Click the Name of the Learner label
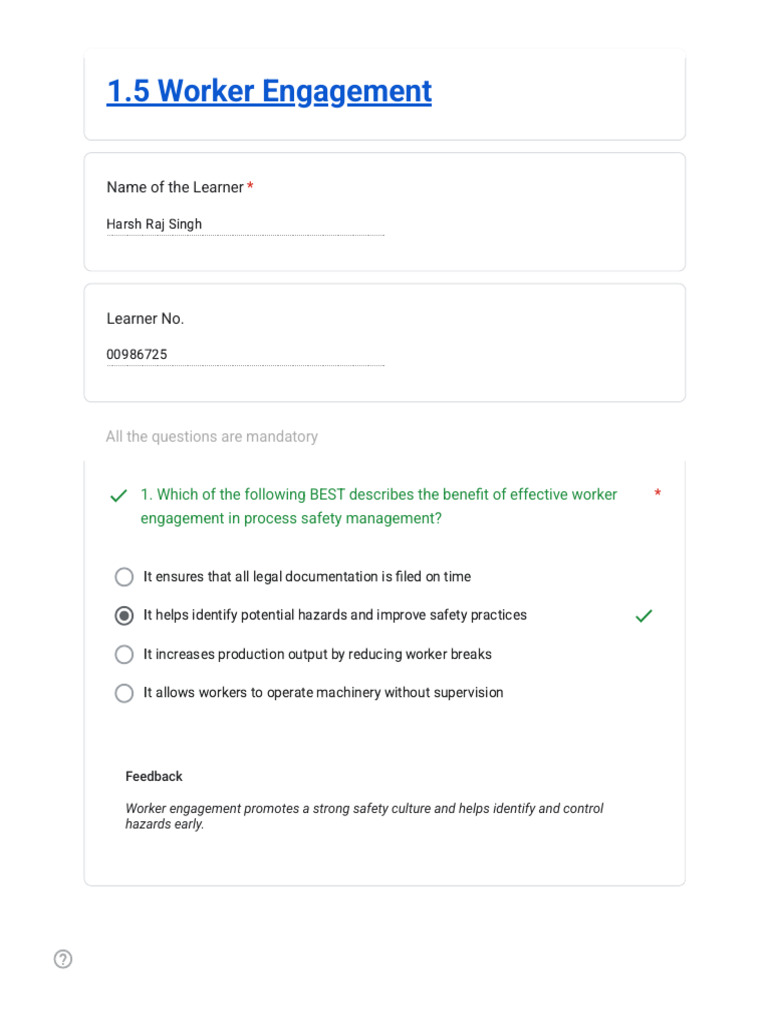This screenshot has height=1024, width=768. tap(175, 187)
